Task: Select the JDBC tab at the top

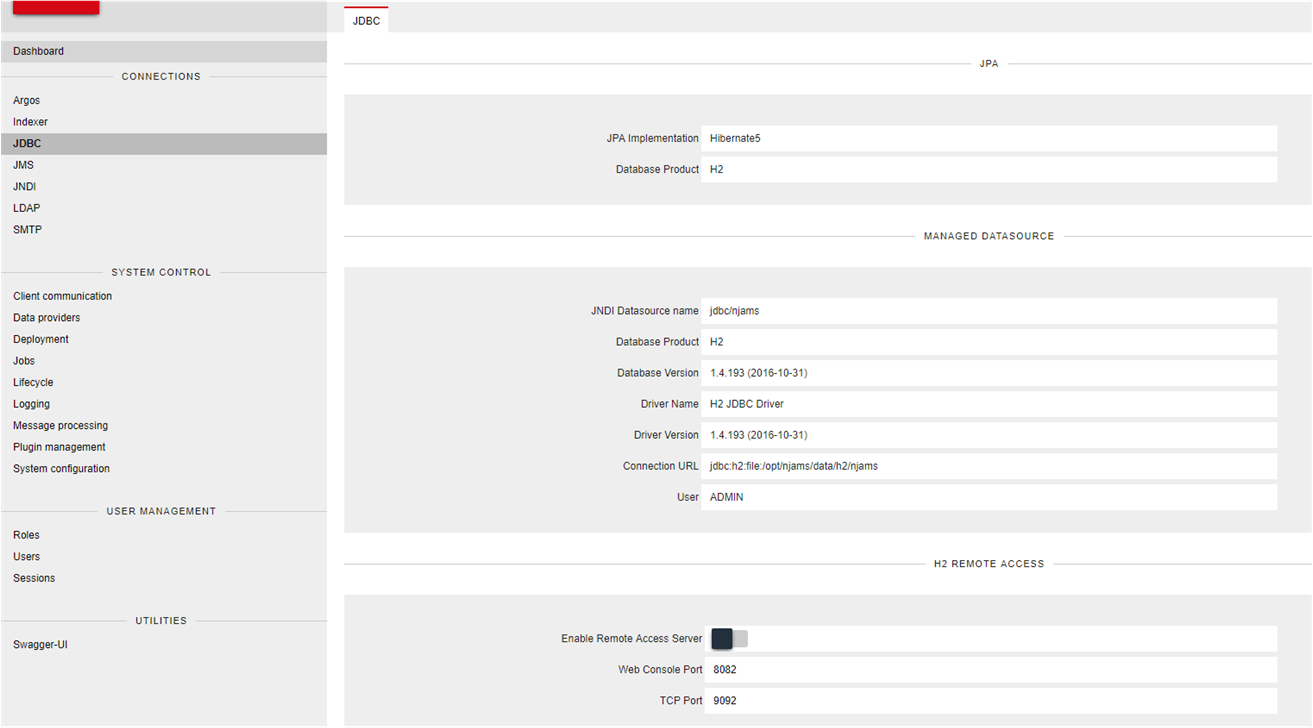Action: pyautogui.click(x=366, y=20)
